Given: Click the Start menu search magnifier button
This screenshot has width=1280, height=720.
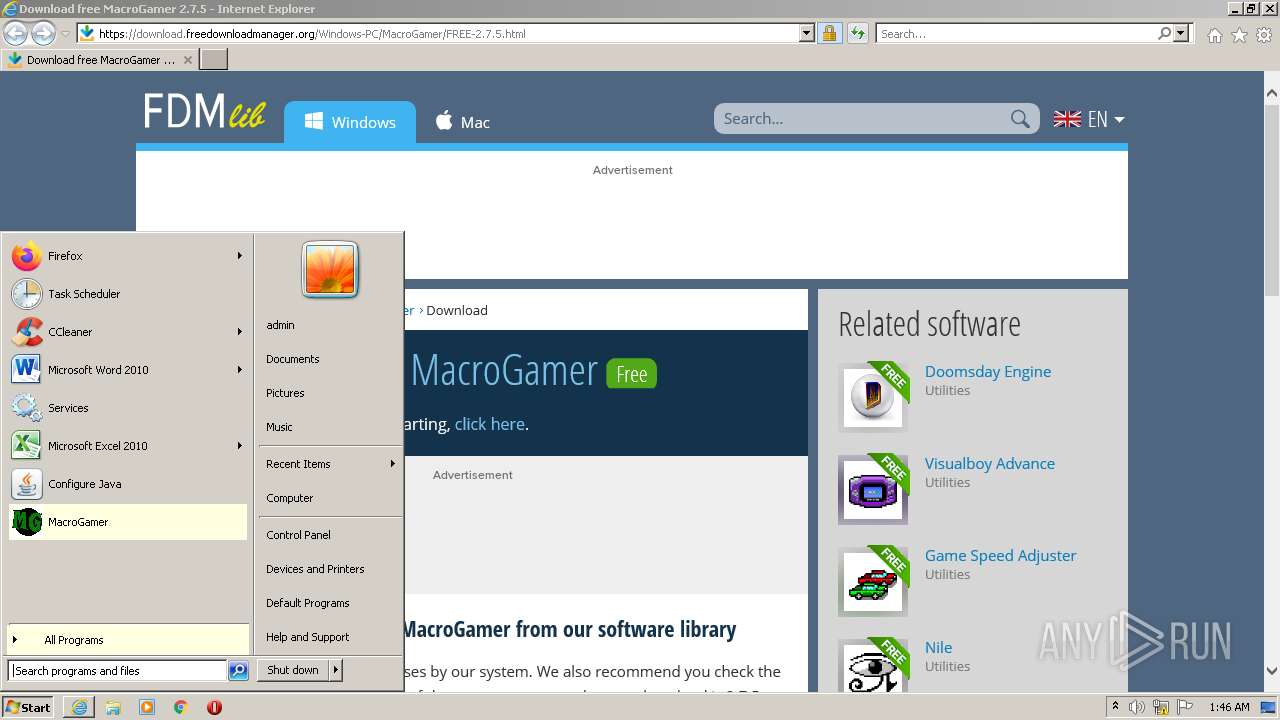Looking at the screenshot, I should 238,671.
